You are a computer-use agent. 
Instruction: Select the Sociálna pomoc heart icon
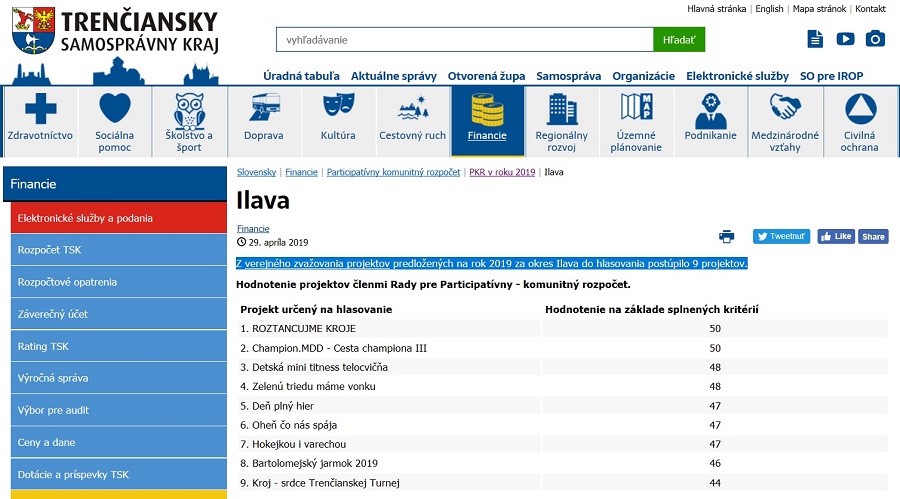point(114,108)
